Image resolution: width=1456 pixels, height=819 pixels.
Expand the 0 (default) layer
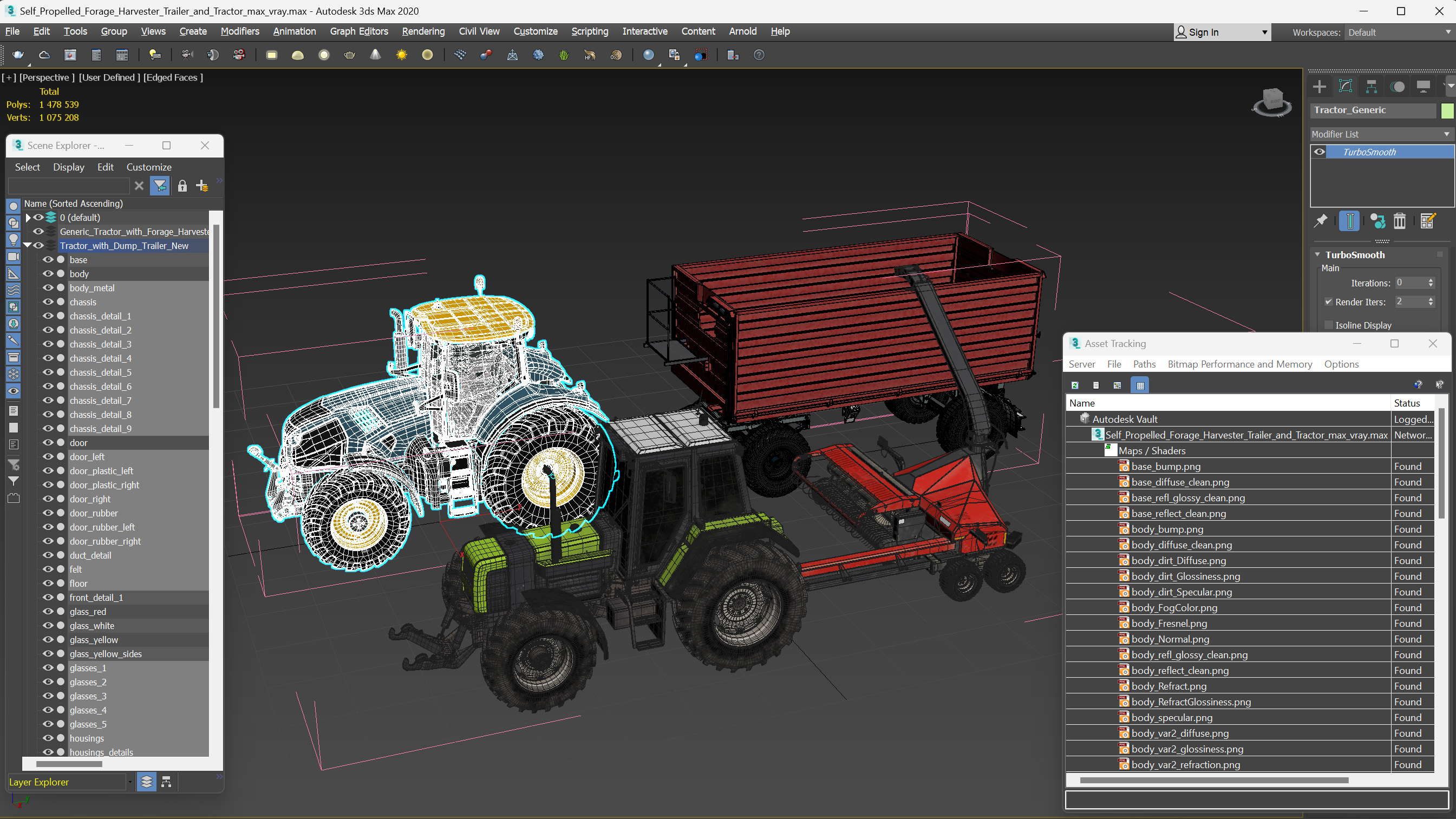[28, 218]
